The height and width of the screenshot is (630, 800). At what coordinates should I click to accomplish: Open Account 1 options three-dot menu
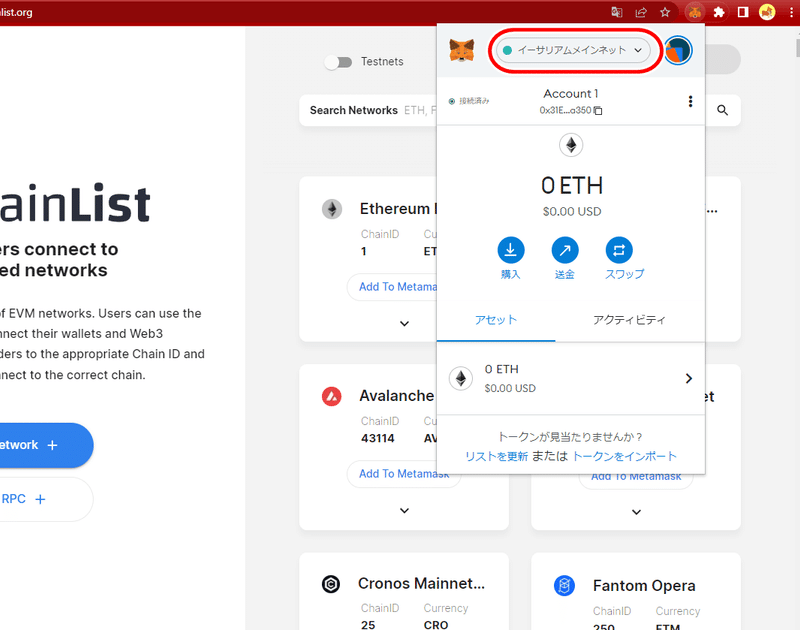(690, 101)
